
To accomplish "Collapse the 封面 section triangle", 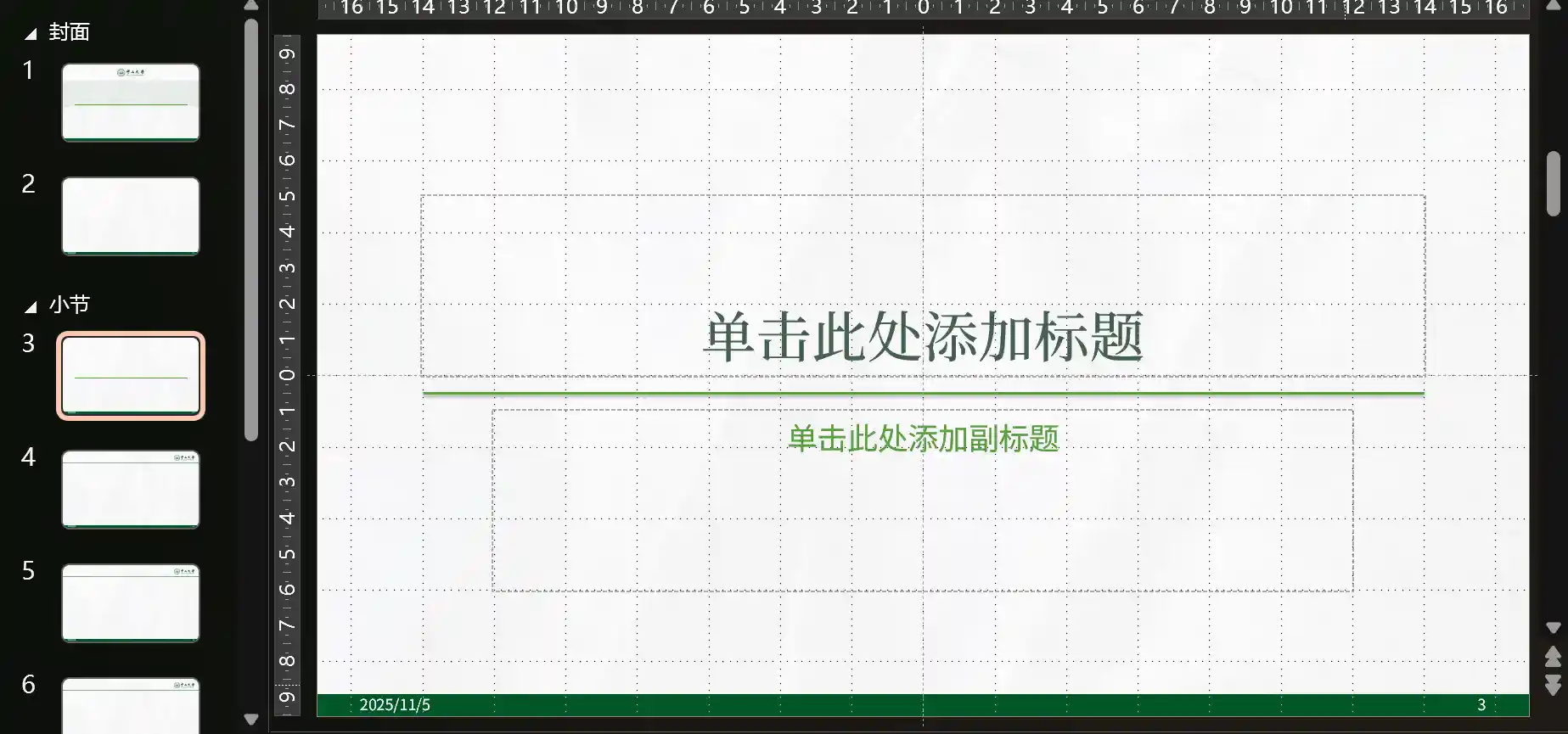I will pos(31,34).
